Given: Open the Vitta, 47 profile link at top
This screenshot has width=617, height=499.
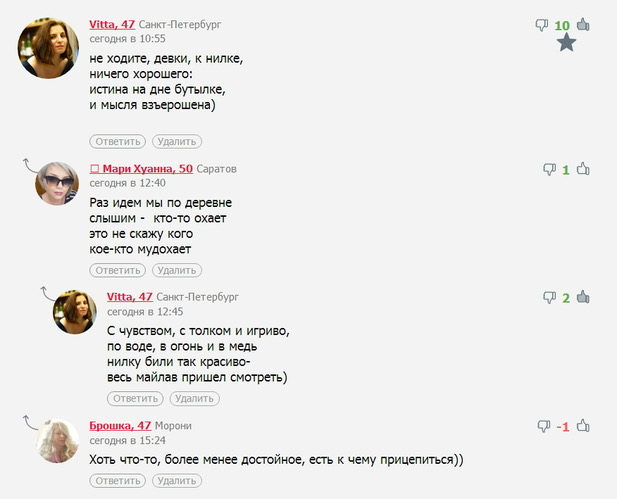Looking at the screenshot, I should point(112,24).
